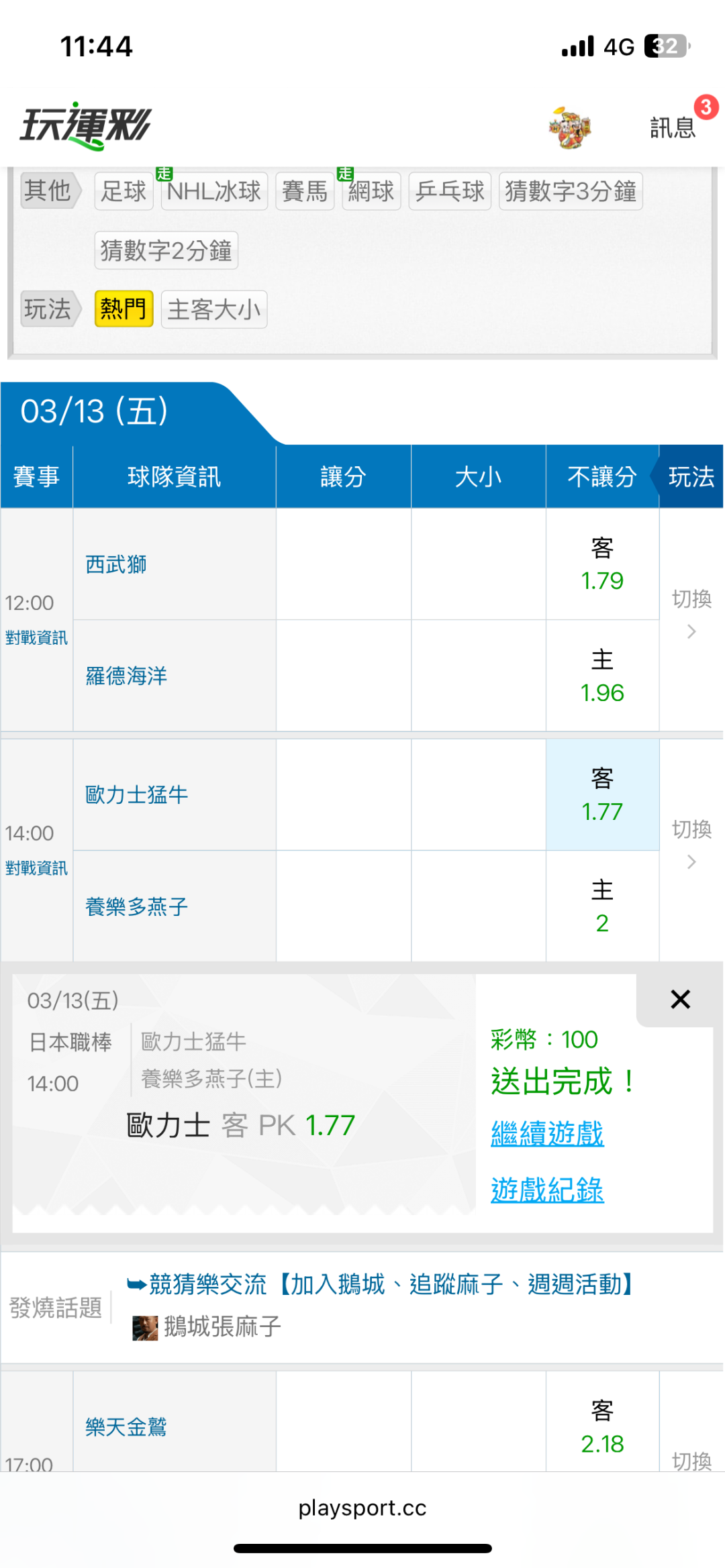This screenshot has width=725, height=1568.
Task: Switch to 主客大小 play type
Action: (214, 309)
